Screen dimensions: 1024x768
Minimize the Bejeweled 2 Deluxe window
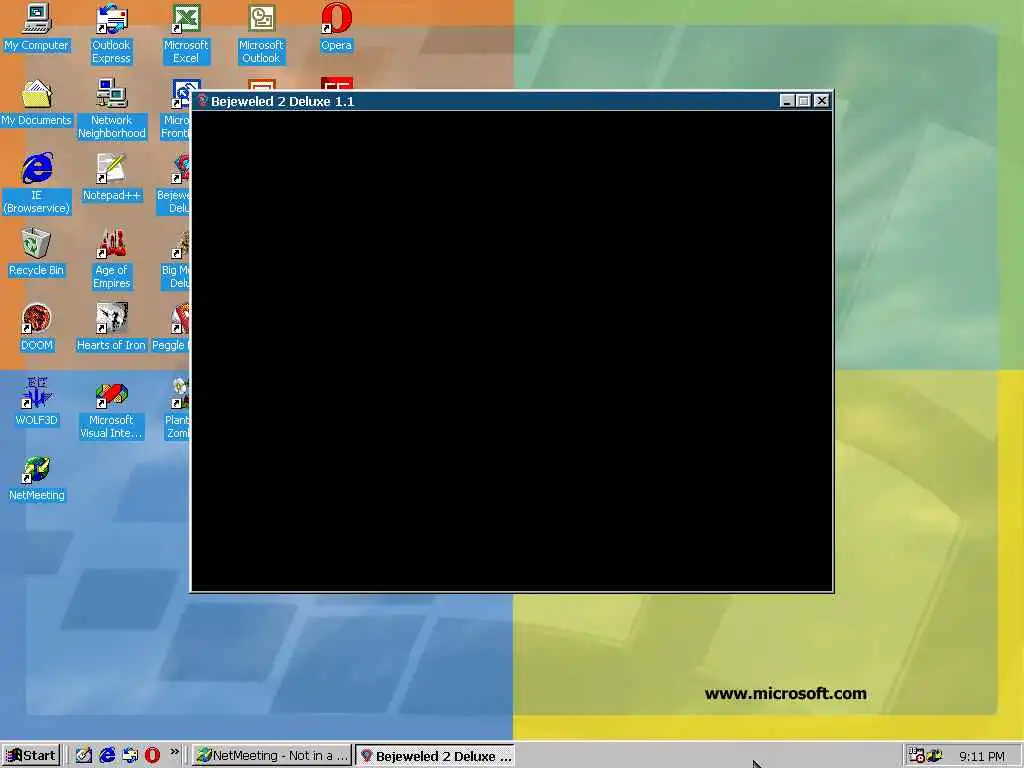[787, 101]
